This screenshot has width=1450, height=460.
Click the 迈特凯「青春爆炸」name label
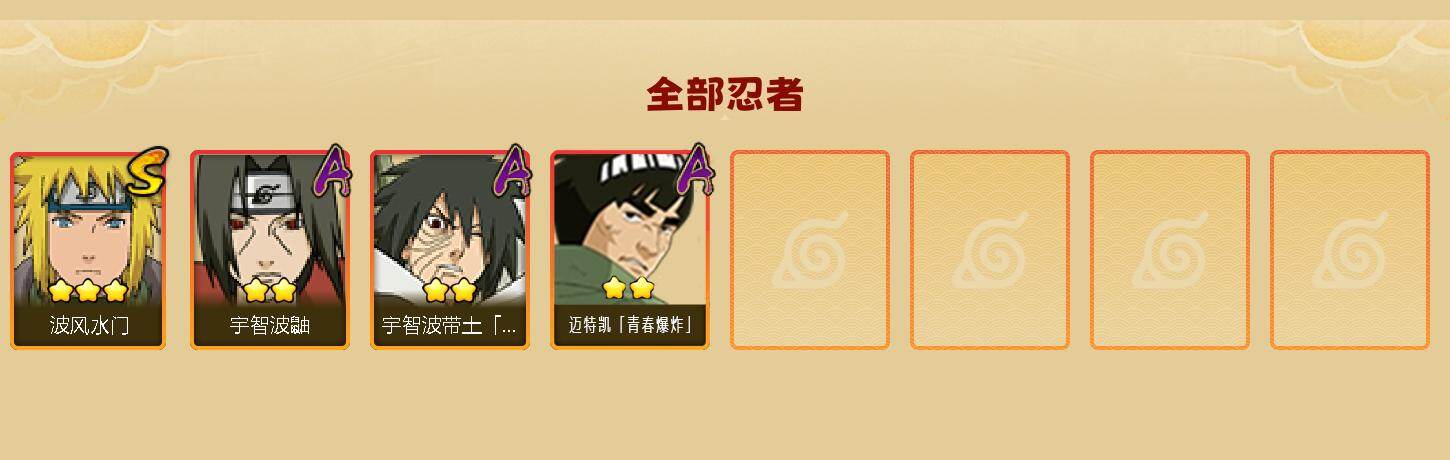630,325
